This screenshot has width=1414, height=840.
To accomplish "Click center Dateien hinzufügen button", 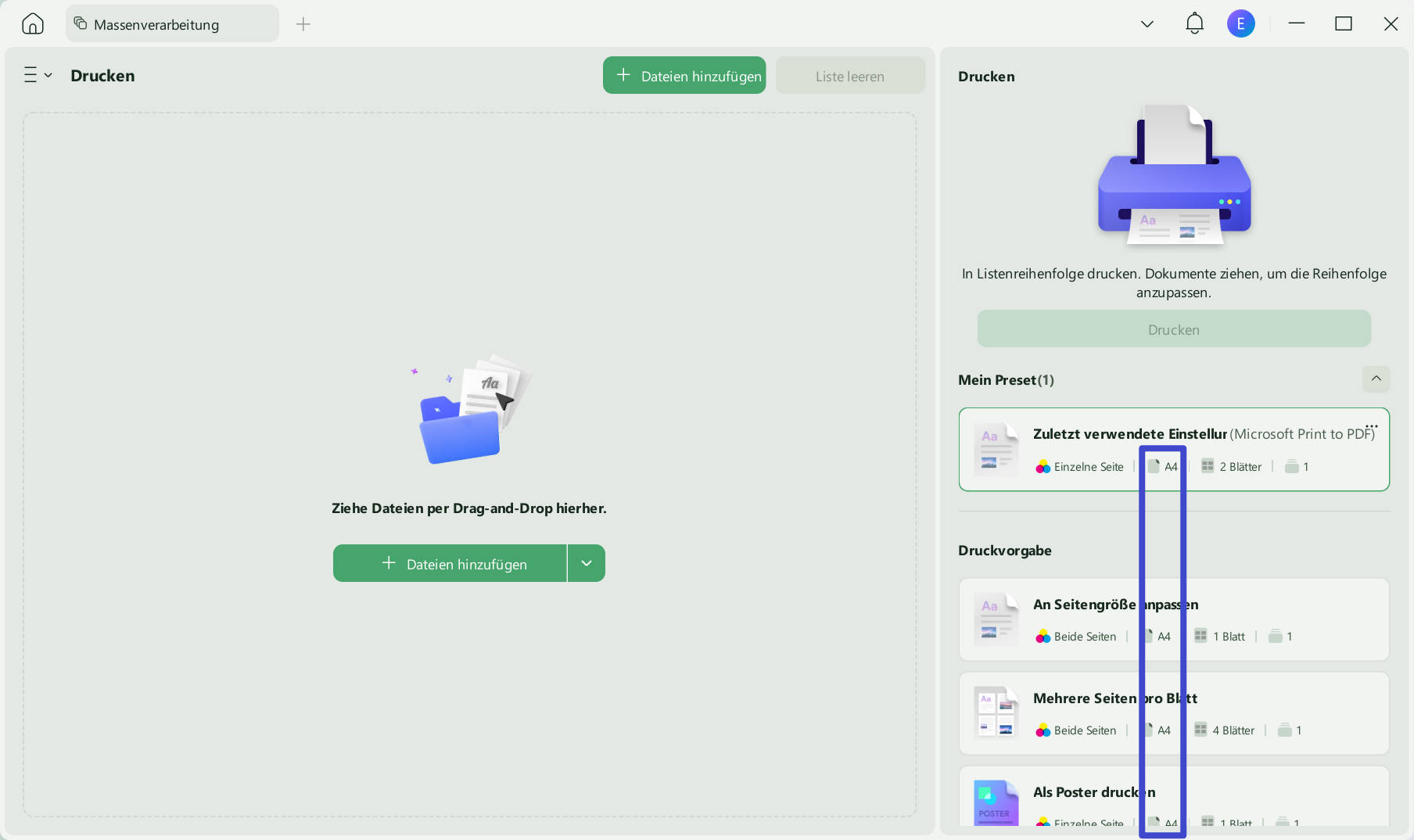I will pyautogui.click(x=450, y=563).
